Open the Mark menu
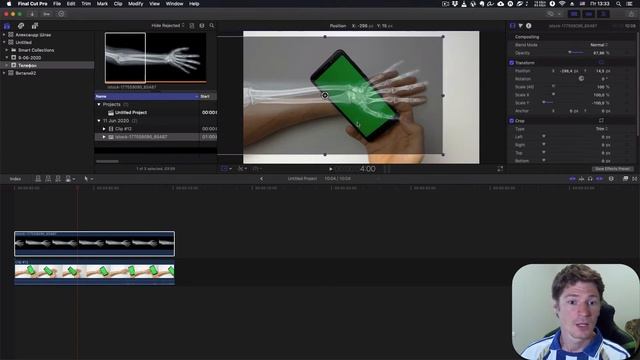The image size is (640, 360). pos(102,4)
